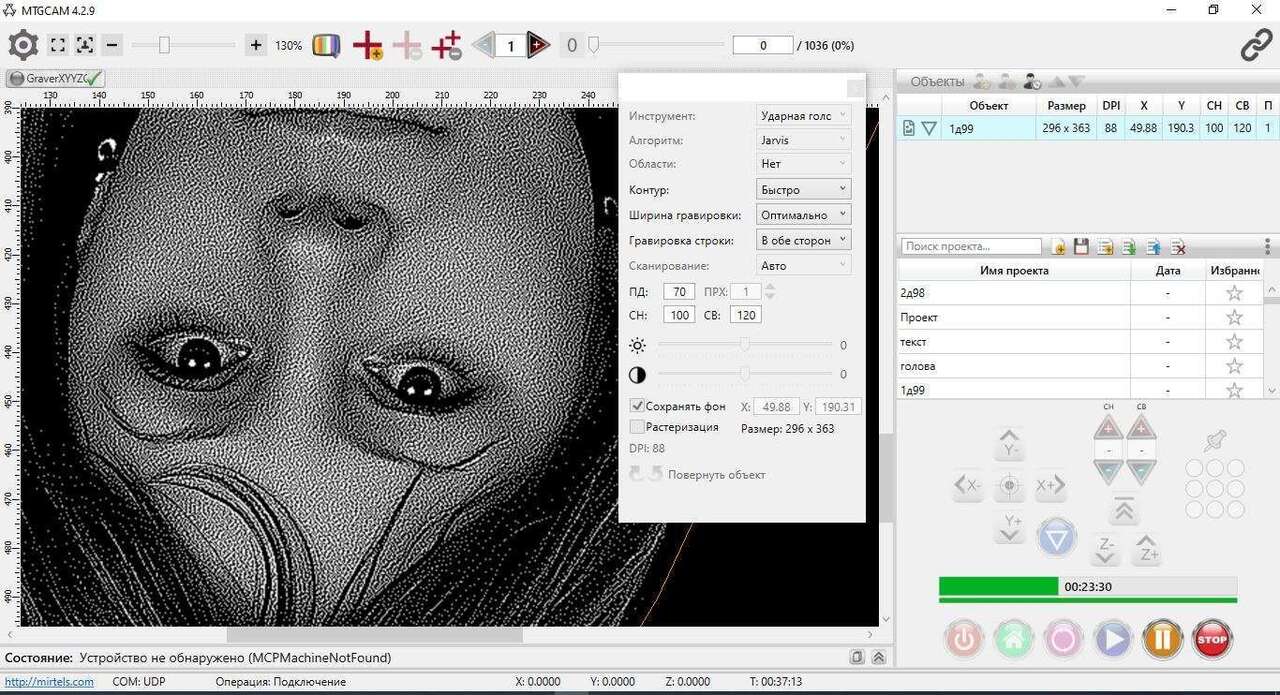This screenshot has width=1280, height=695.
Task: Click the add object red plus icon
Action: tap(368, 46)
